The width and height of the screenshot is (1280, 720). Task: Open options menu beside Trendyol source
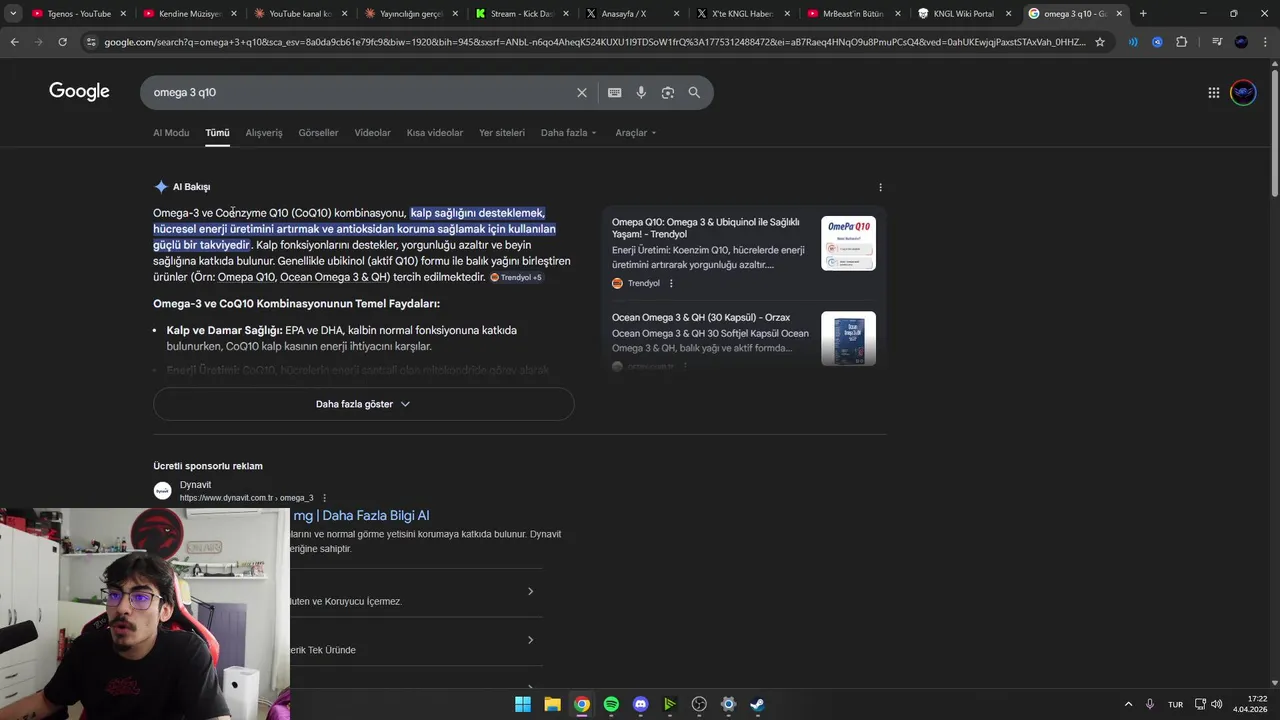click(x=671, y=283)
